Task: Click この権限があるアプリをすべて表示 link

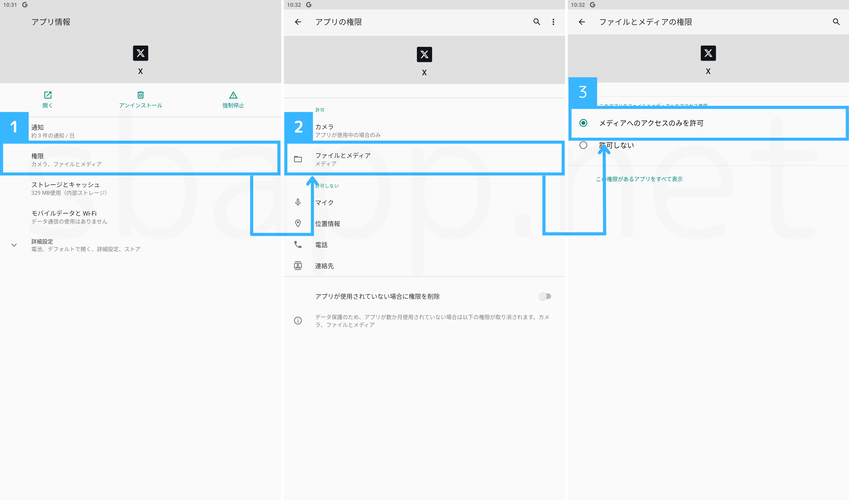Action: pyautogui.click(x=639, y=179)
